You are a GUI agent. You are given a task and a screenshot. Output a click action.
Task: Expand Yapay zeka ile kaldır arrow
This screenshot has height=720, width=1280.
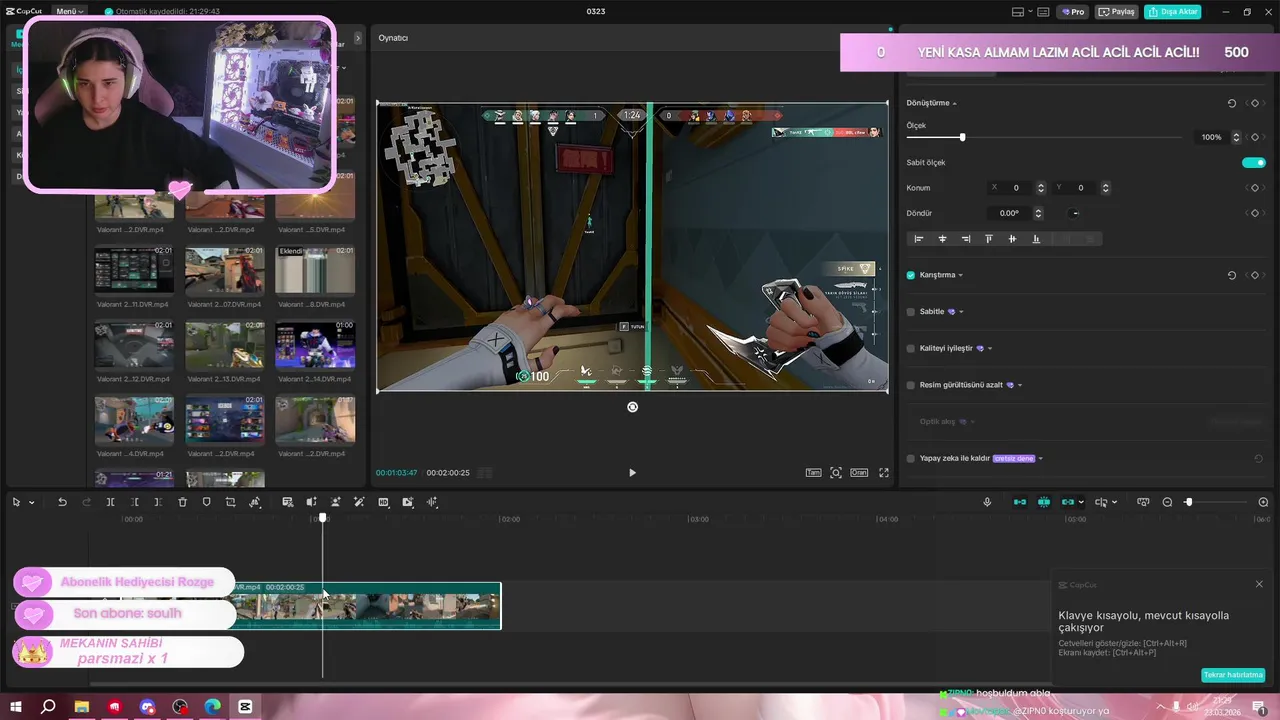point(1041,458)
